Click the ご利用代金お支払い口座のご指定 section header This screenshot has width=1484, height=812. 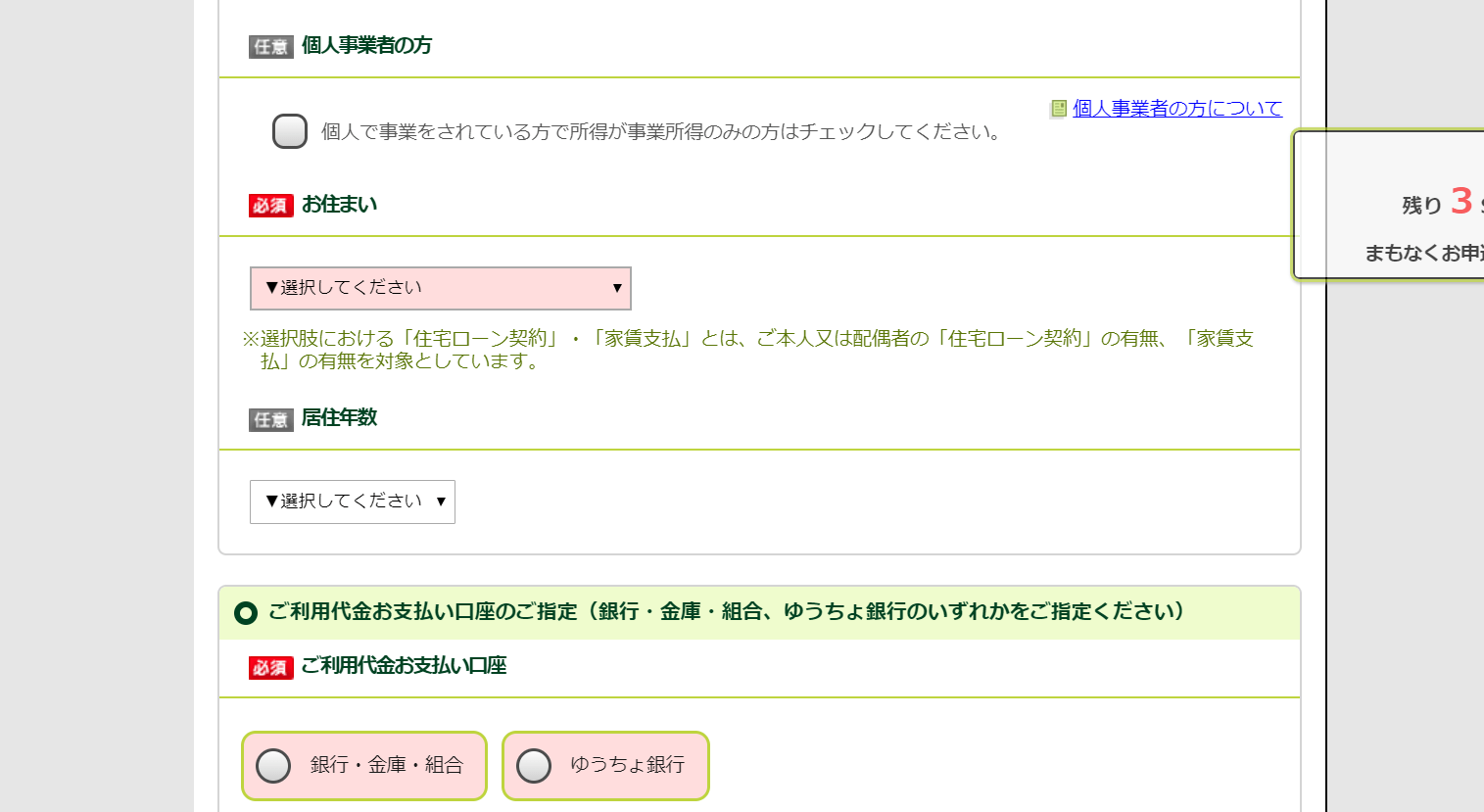pos(759,612)
